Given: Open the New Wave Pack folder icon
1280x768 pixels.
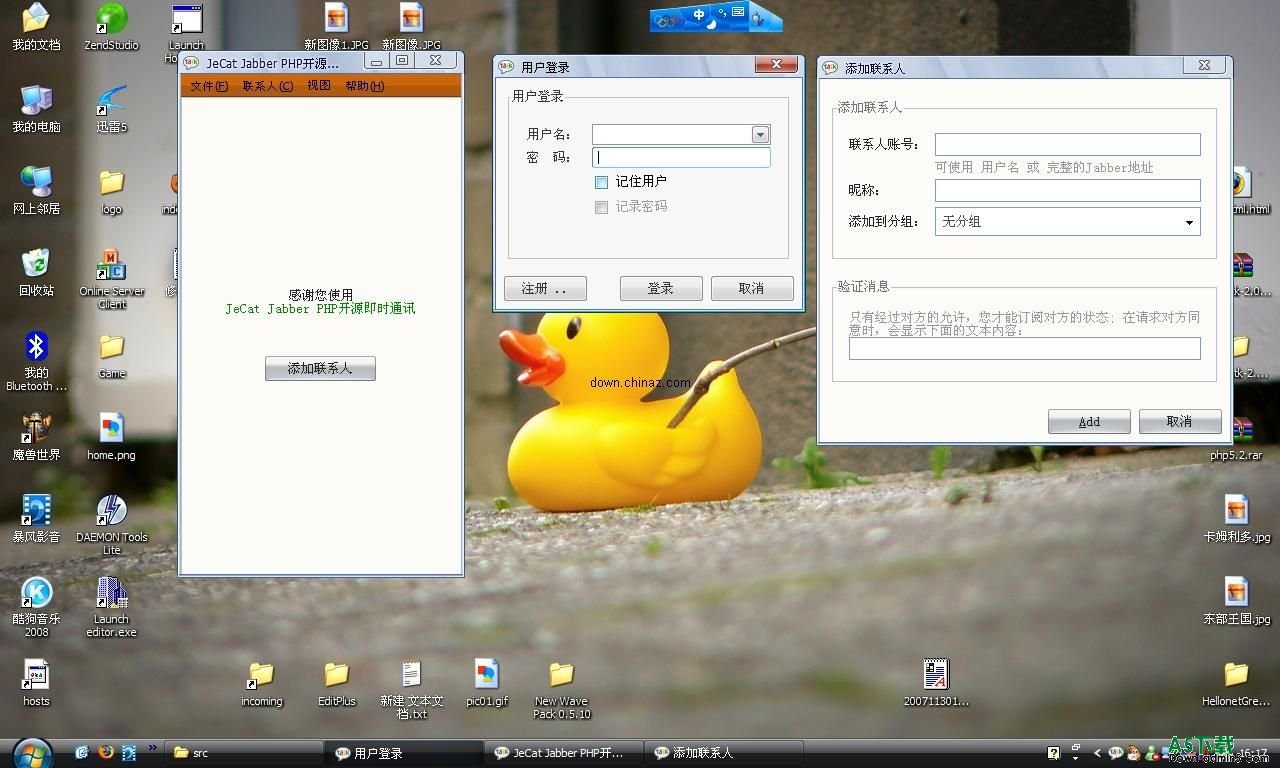Looking at the screenshot, I should pos(561,675).
